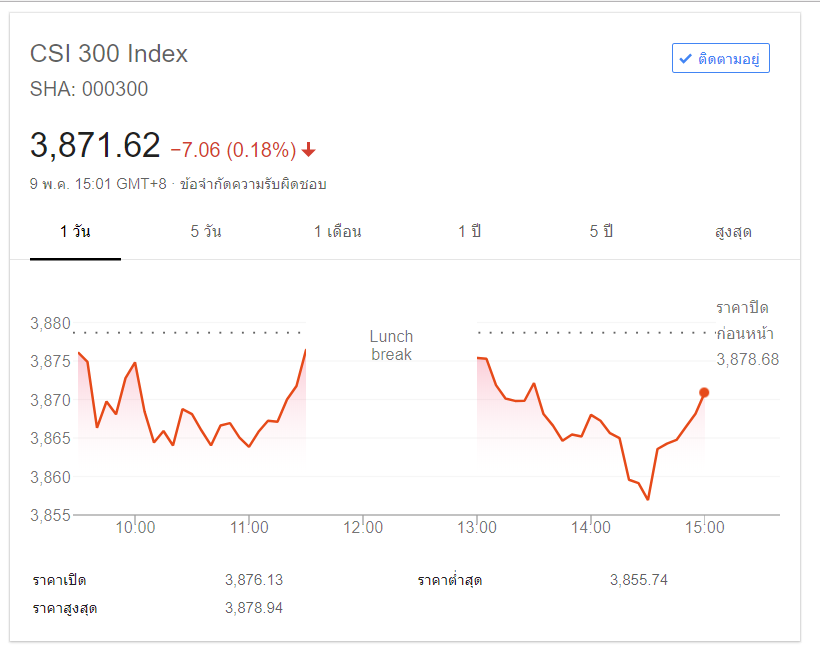Click the high price value 3,878.94
The width and height of the screenshot is (820, 658).
click(254, 607)
